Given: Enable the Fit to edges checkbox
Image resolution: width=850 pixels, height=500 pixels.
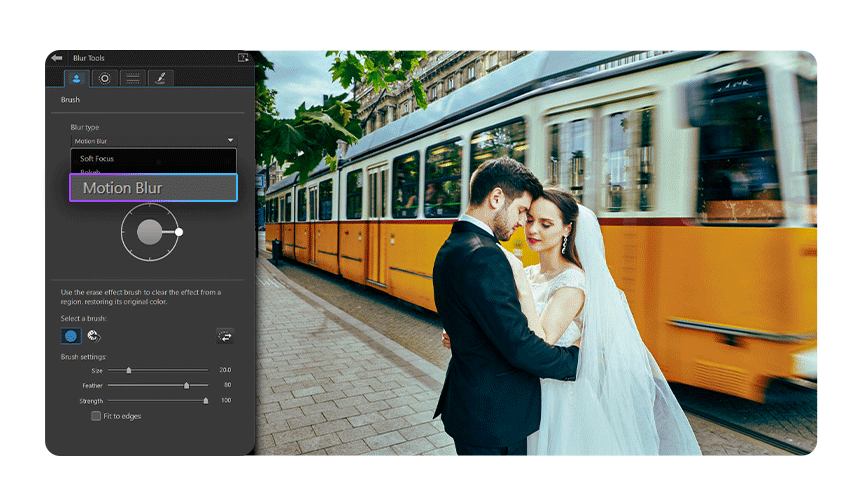Looking at the screenshot, I should [96, 416].
